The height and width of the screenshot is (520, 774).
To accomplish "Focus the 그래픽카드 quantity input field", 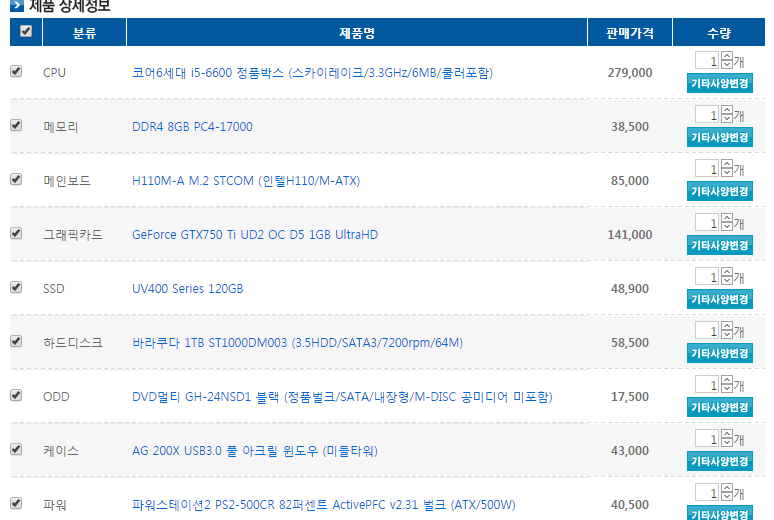I will point(707,222).
